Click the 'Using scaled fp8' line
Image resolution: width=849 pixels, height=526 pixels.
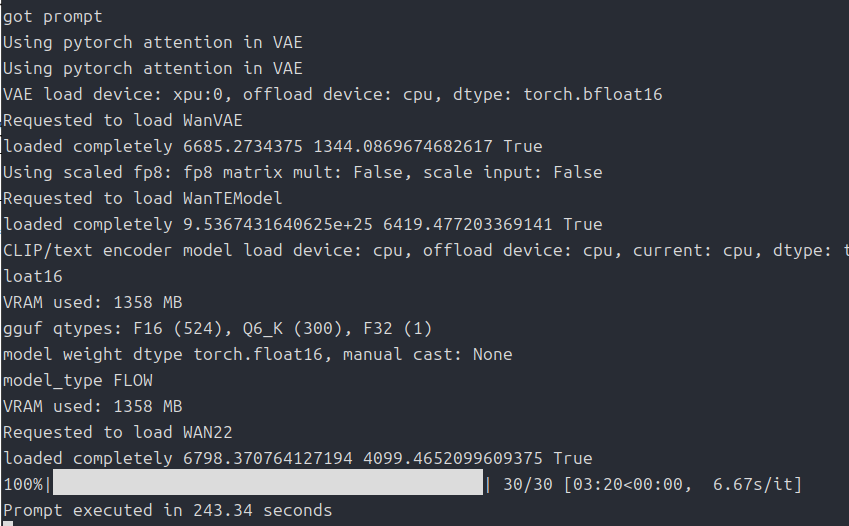click(x=302, y=172)
